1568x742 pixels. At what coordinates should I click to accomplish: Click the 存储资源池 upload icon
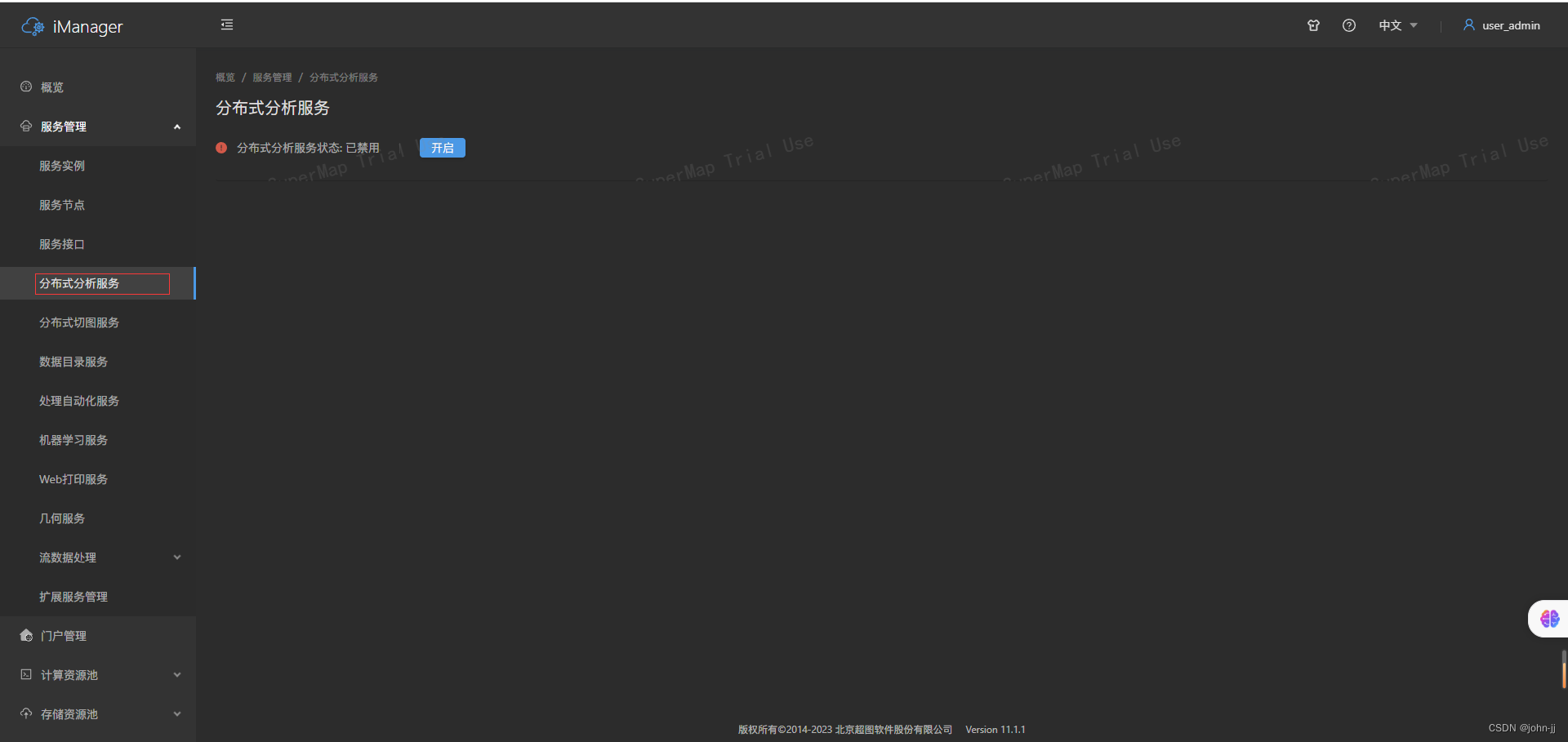(26, 713)
